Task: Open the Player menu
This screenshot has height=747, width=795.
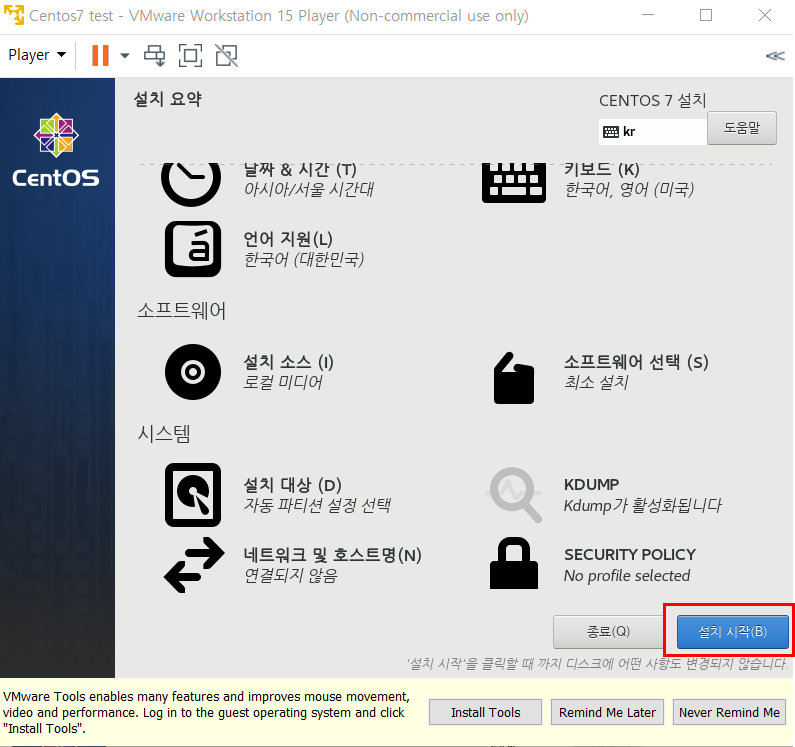Action: (x=37, y=55)
